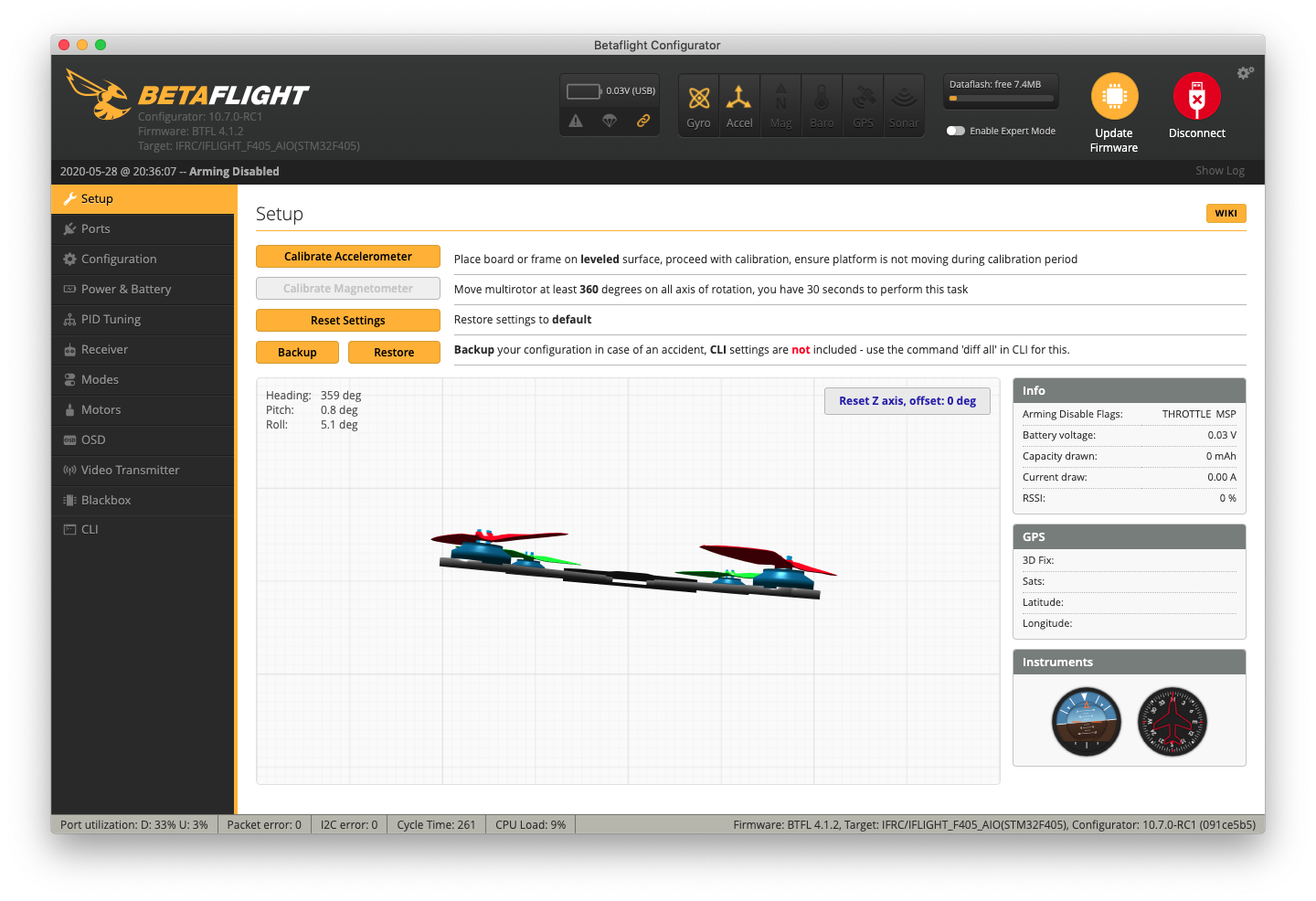Click Packet error status entry
Viewport: 1316px width, 901px height.
point(264,825)
